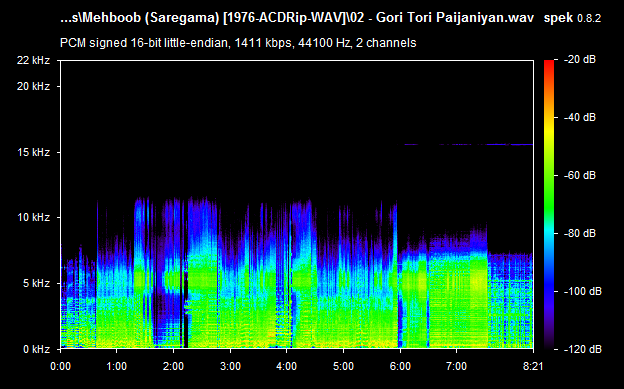Viewport: 624px width, 389px height.
Task: Click the 6:00 time axis marker
Action: 400,366
